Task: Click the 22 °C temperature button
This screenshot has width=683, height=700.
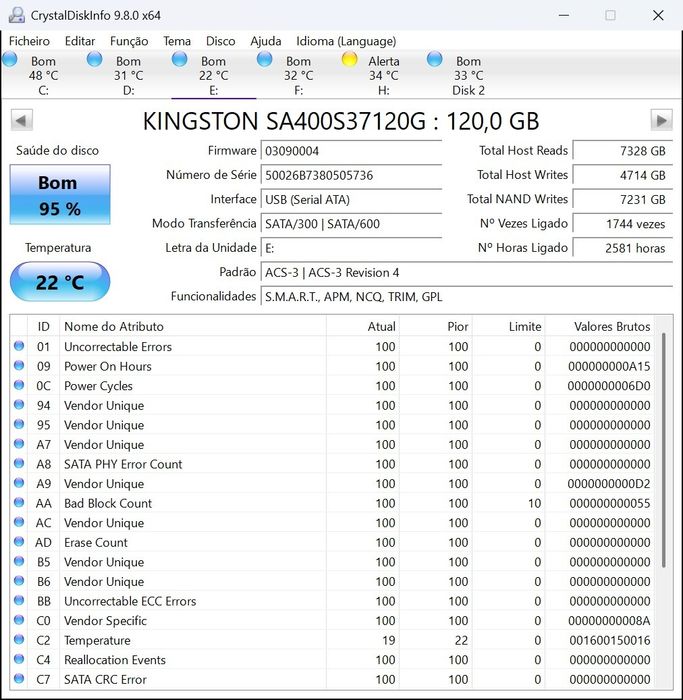Action: [x=60, y=282]
